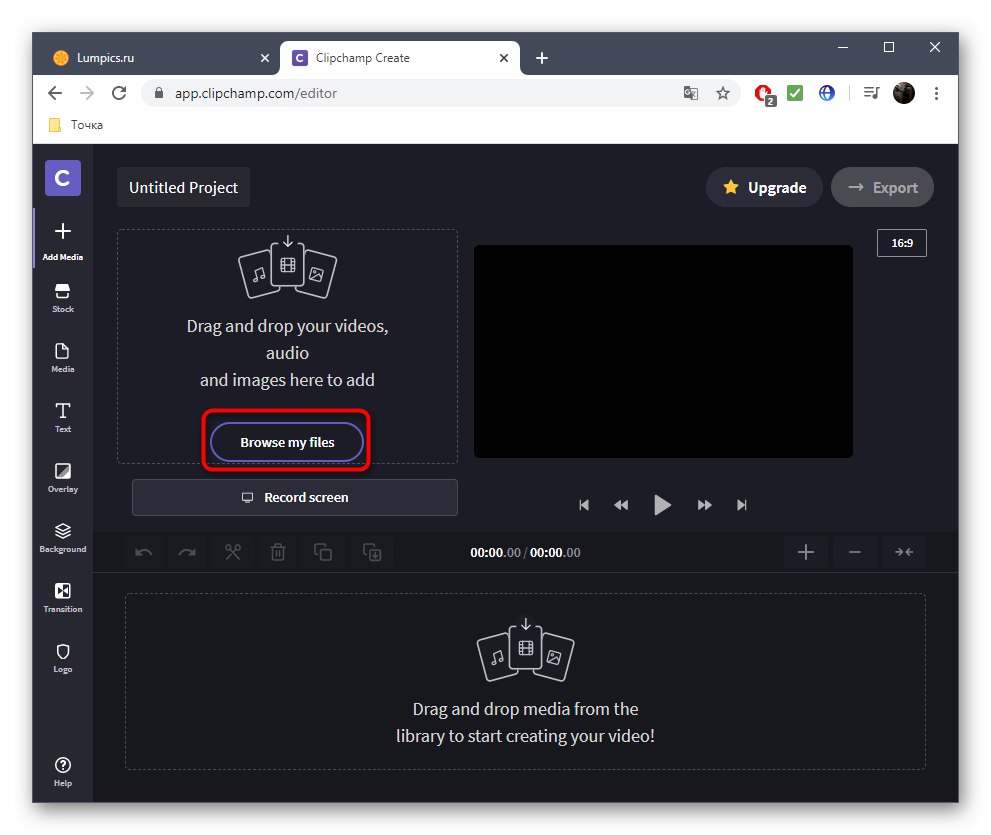Delete selection using the trash icon
The width and height of the screenshot is (991, 835).
[x=277, y=552]
